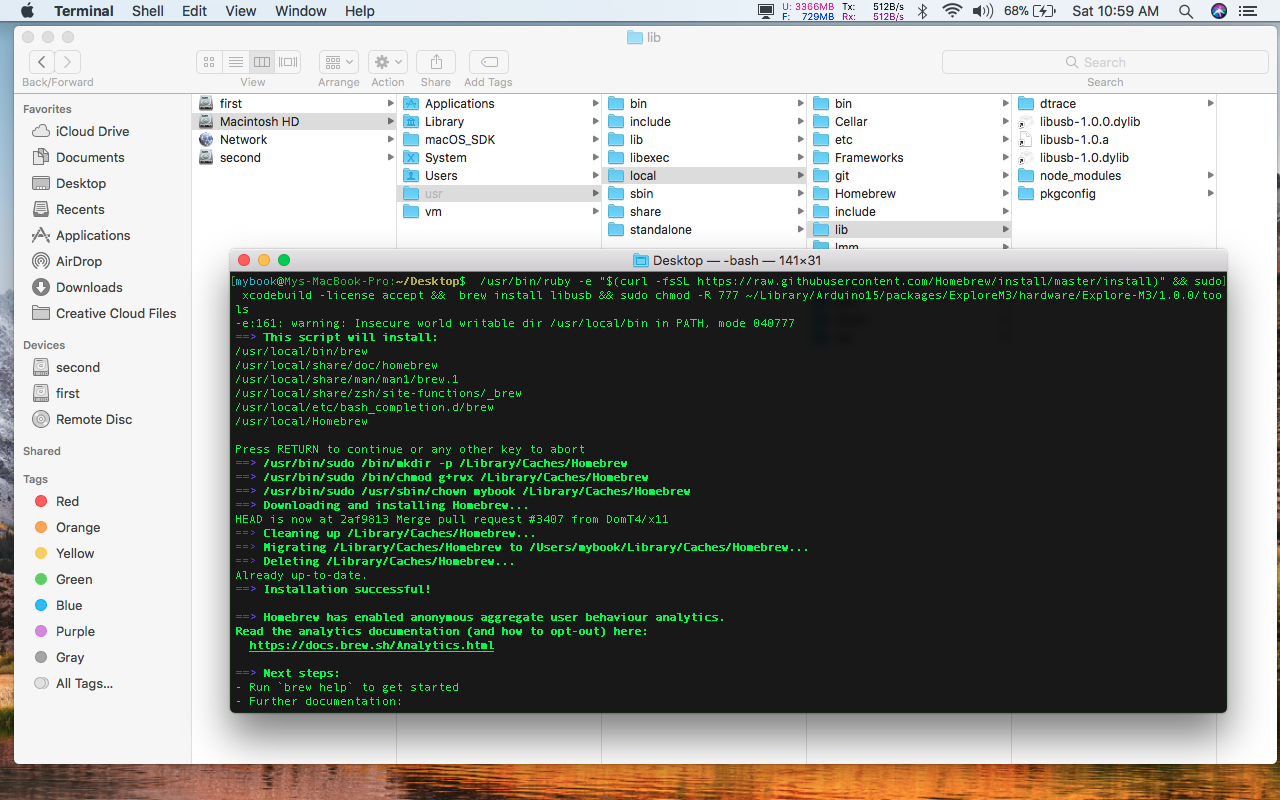
Task: Open Applications in Finder sidebar
Action: [x=93, y=235]
